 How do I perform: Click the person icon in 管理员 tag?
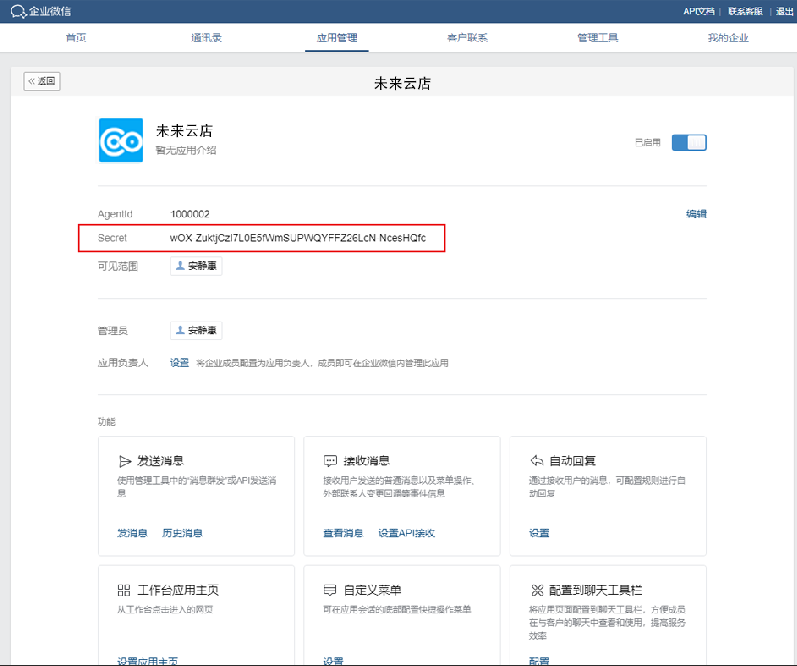180,330
